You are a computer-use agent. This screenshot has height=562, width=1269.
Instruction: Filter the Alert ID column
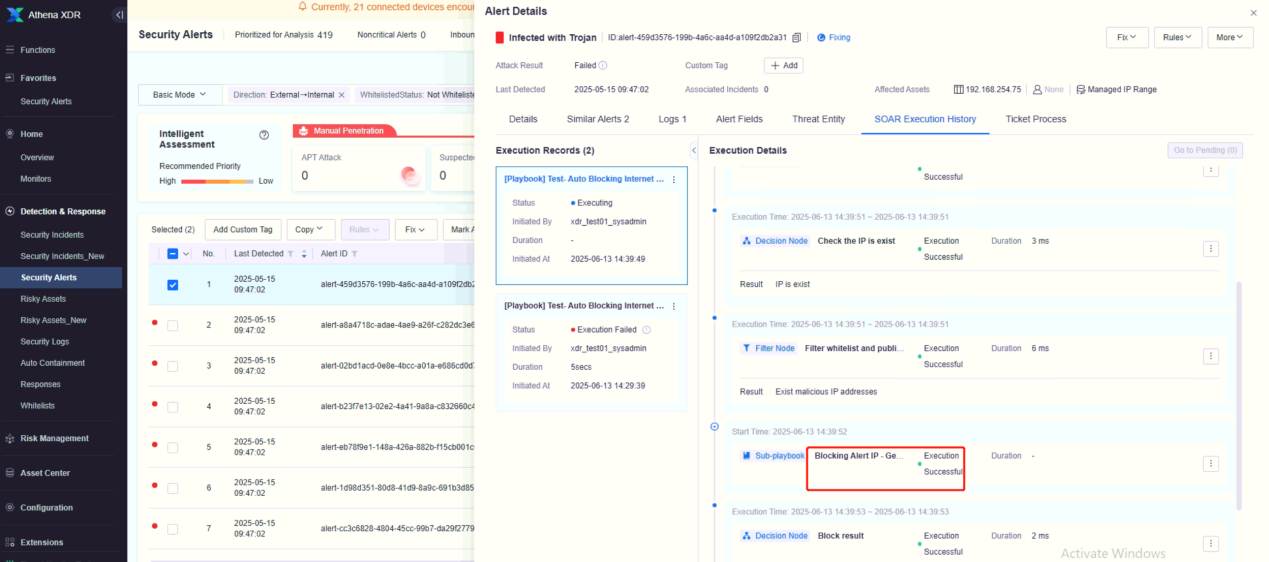tap(354, 254)
